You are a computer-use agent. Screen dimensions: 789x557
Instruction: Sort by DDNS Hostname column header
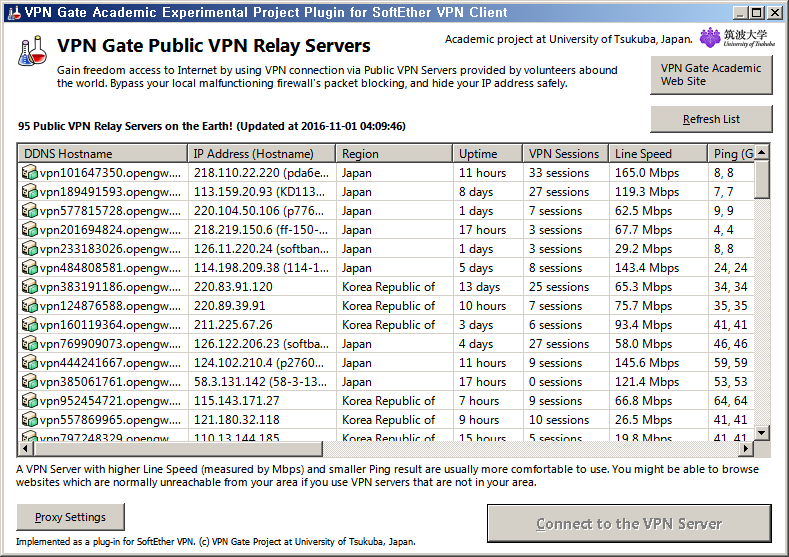(x=102, y=154)
